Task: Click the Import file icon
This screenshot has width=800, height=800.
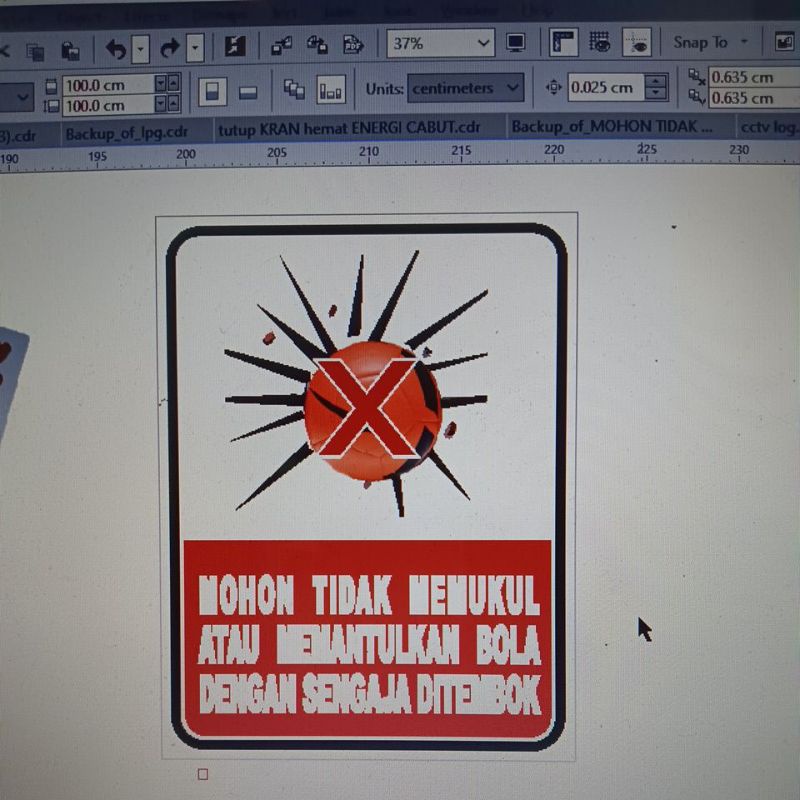Action: click(x=282, y=45)
